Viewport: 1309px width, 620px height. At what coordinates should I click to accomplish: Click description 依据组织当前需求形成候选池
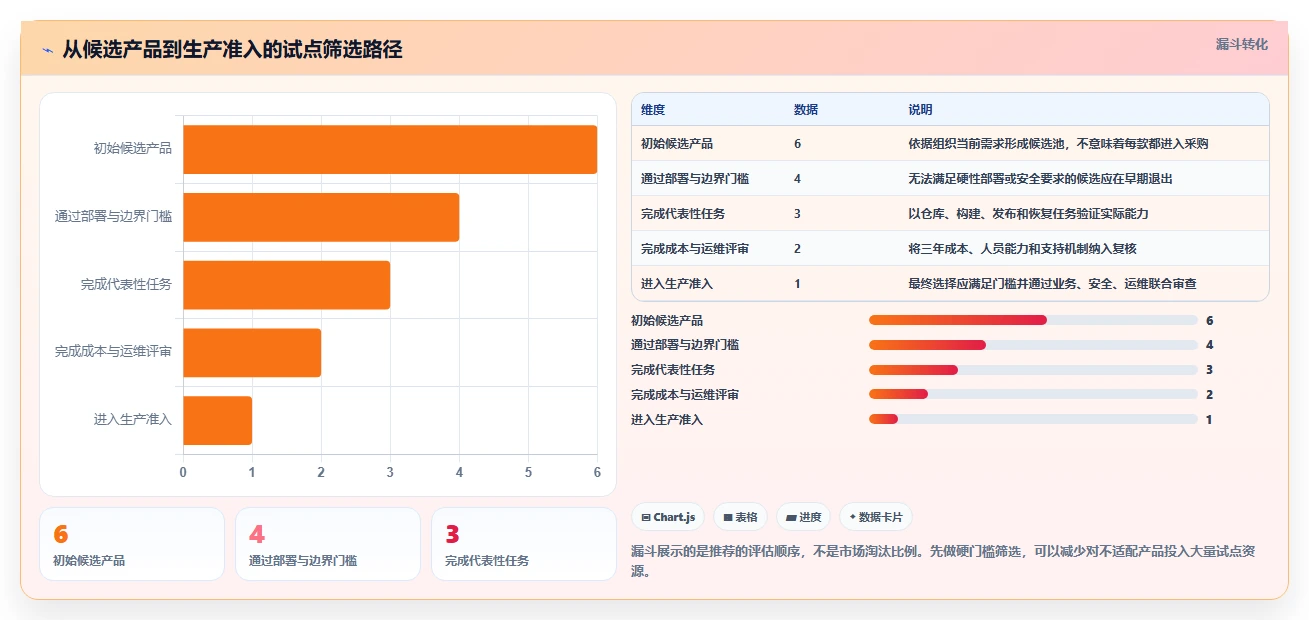[1058, 144]
